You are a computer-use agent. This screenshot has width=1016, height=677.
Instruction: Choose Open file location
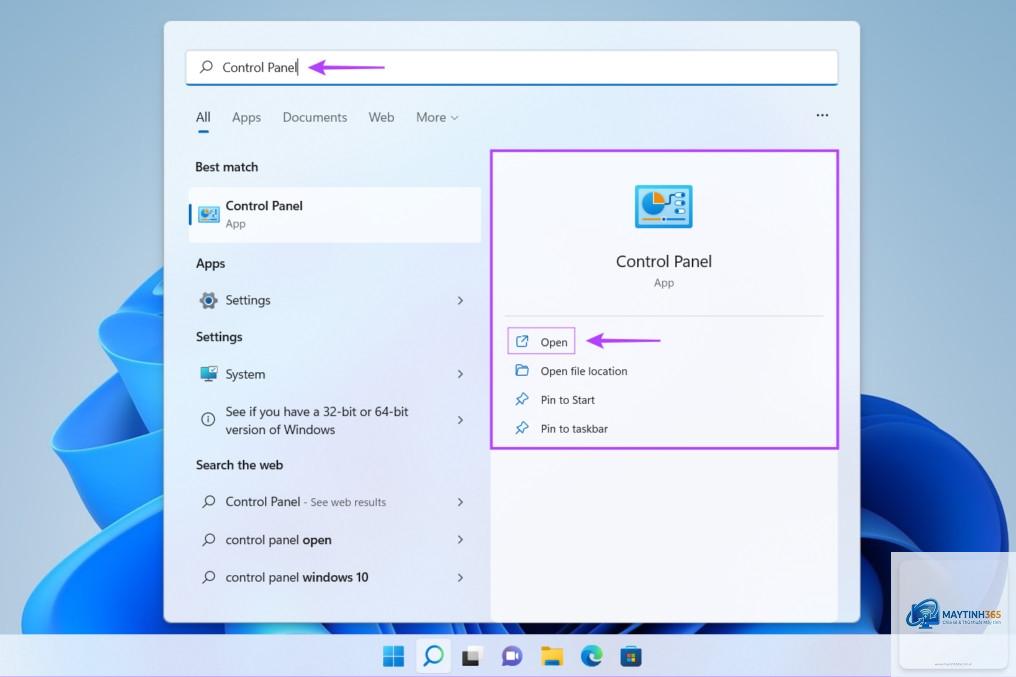point(584,371)
